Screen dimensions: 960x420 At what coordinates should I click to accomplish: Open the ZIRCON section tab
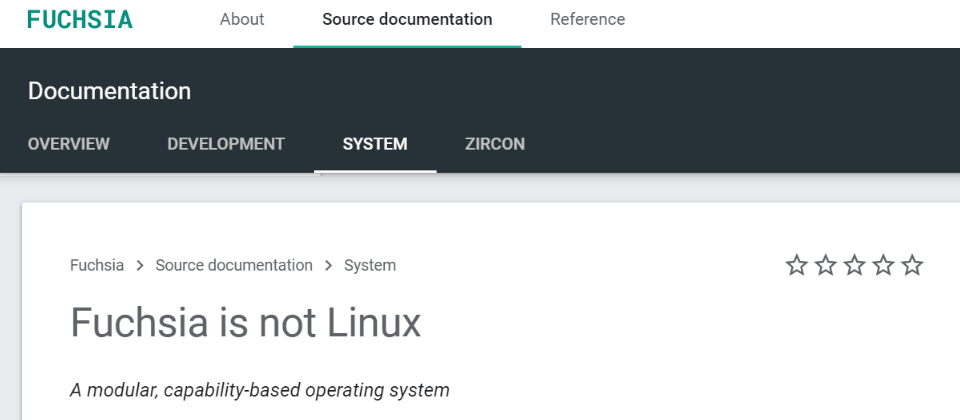tap(495, 144)
